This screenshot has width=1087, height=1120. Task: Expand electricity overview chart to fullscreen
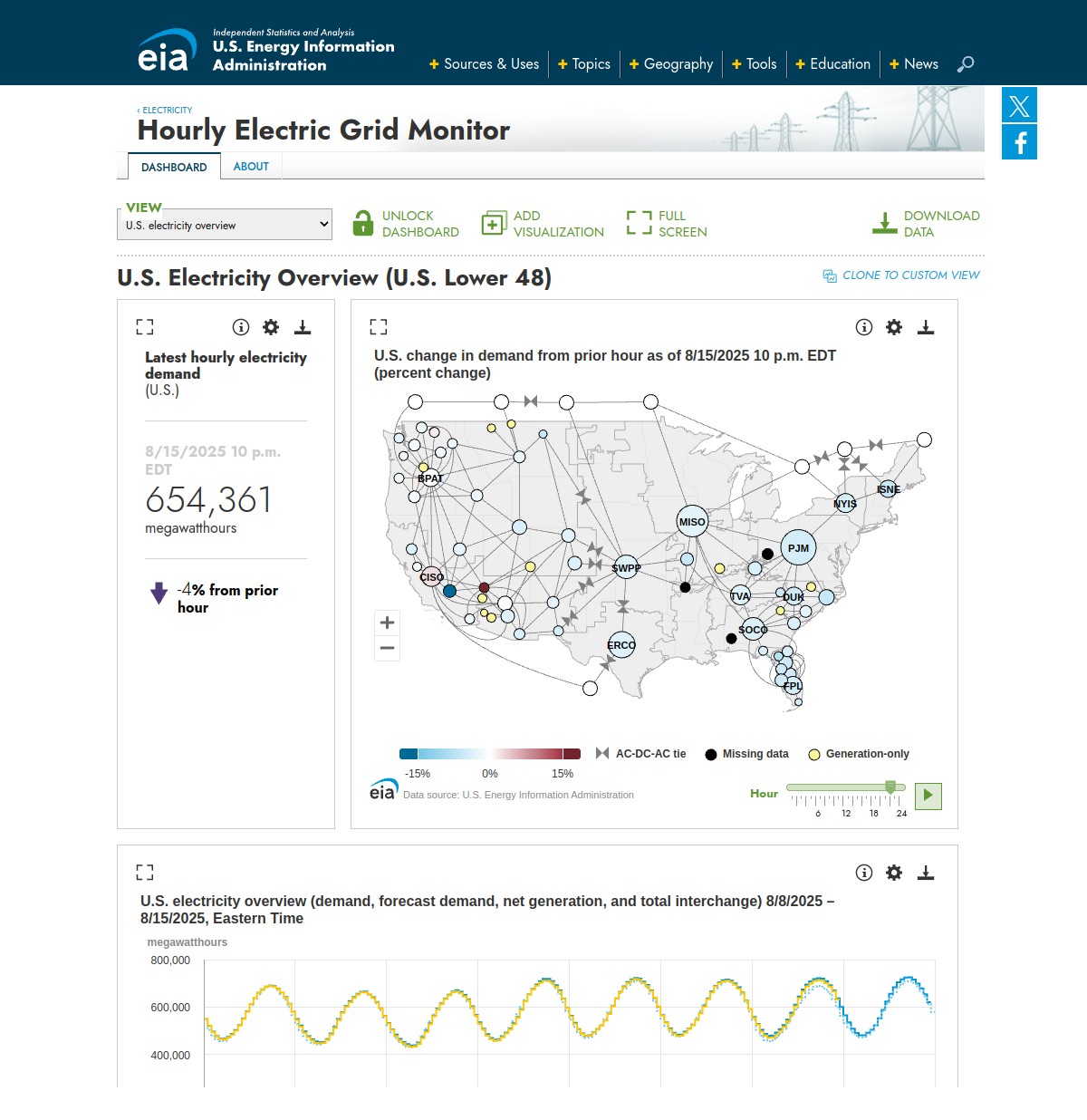[x=145, y=873]
